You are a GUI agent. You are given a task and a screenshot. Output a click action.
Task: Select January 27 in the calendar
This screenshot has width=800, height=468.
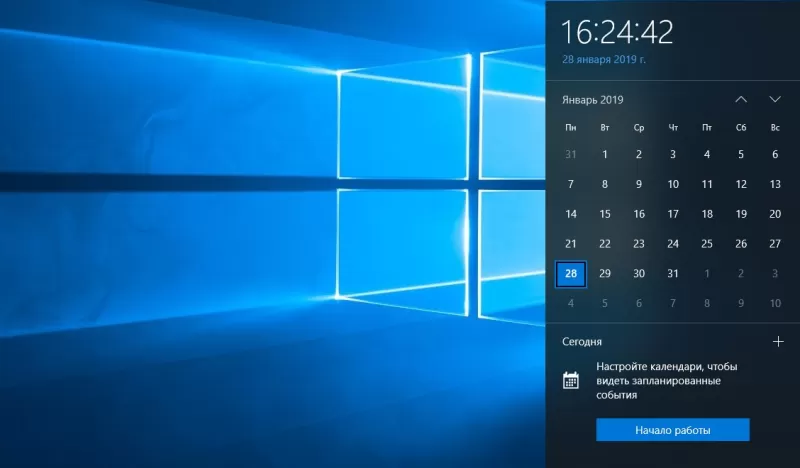coord(775,244)
